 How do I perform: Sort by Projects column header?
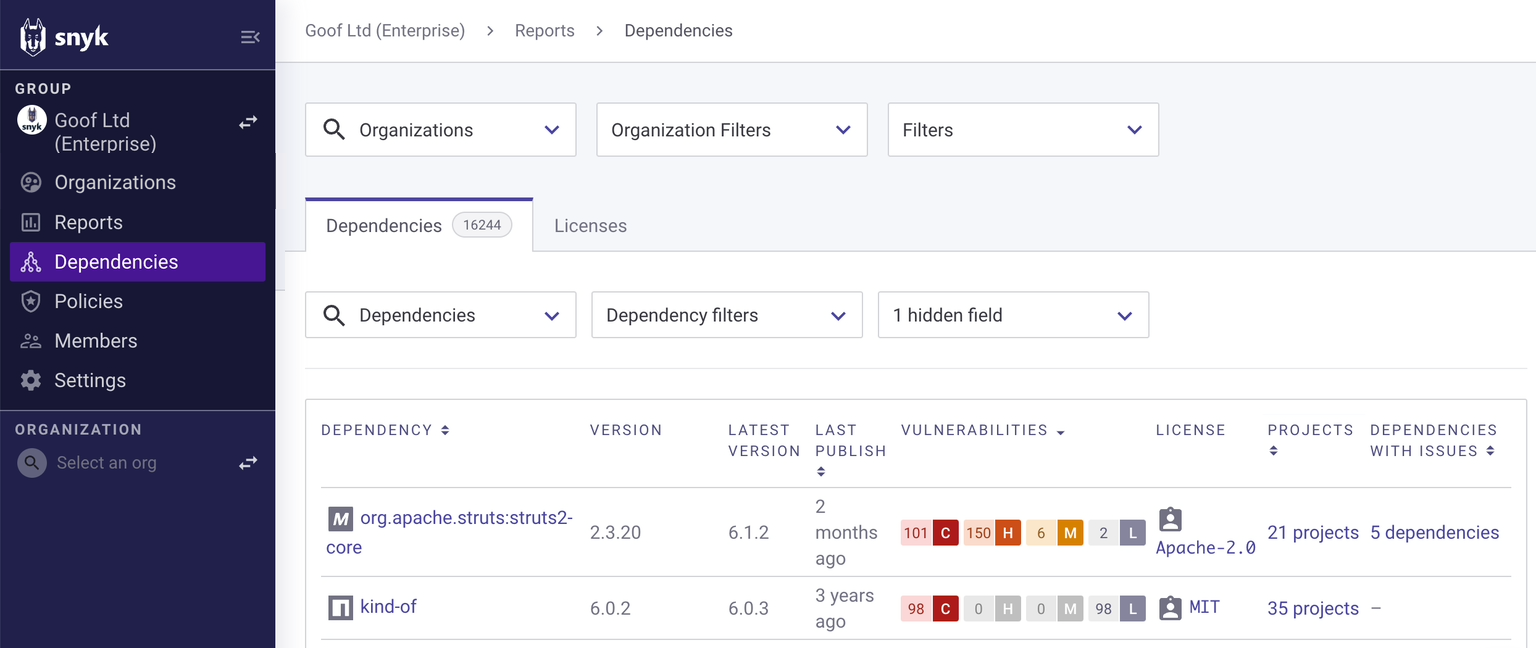[1309, 431]
